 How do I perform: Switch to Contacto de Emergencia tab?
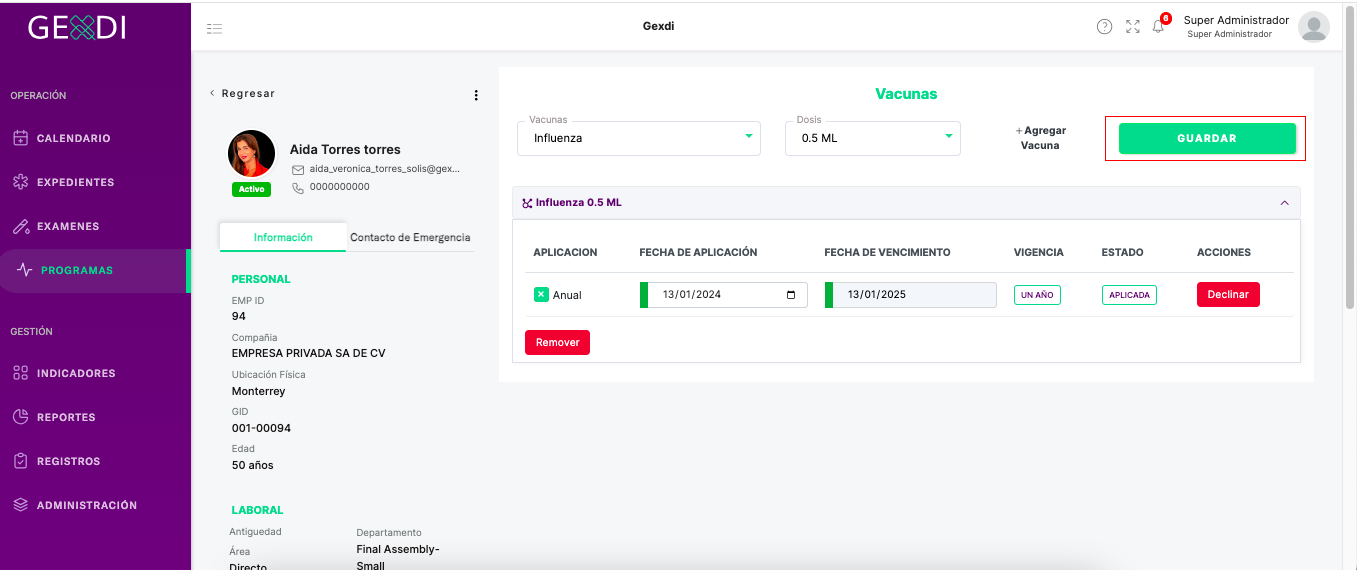[x=410, y=237]
